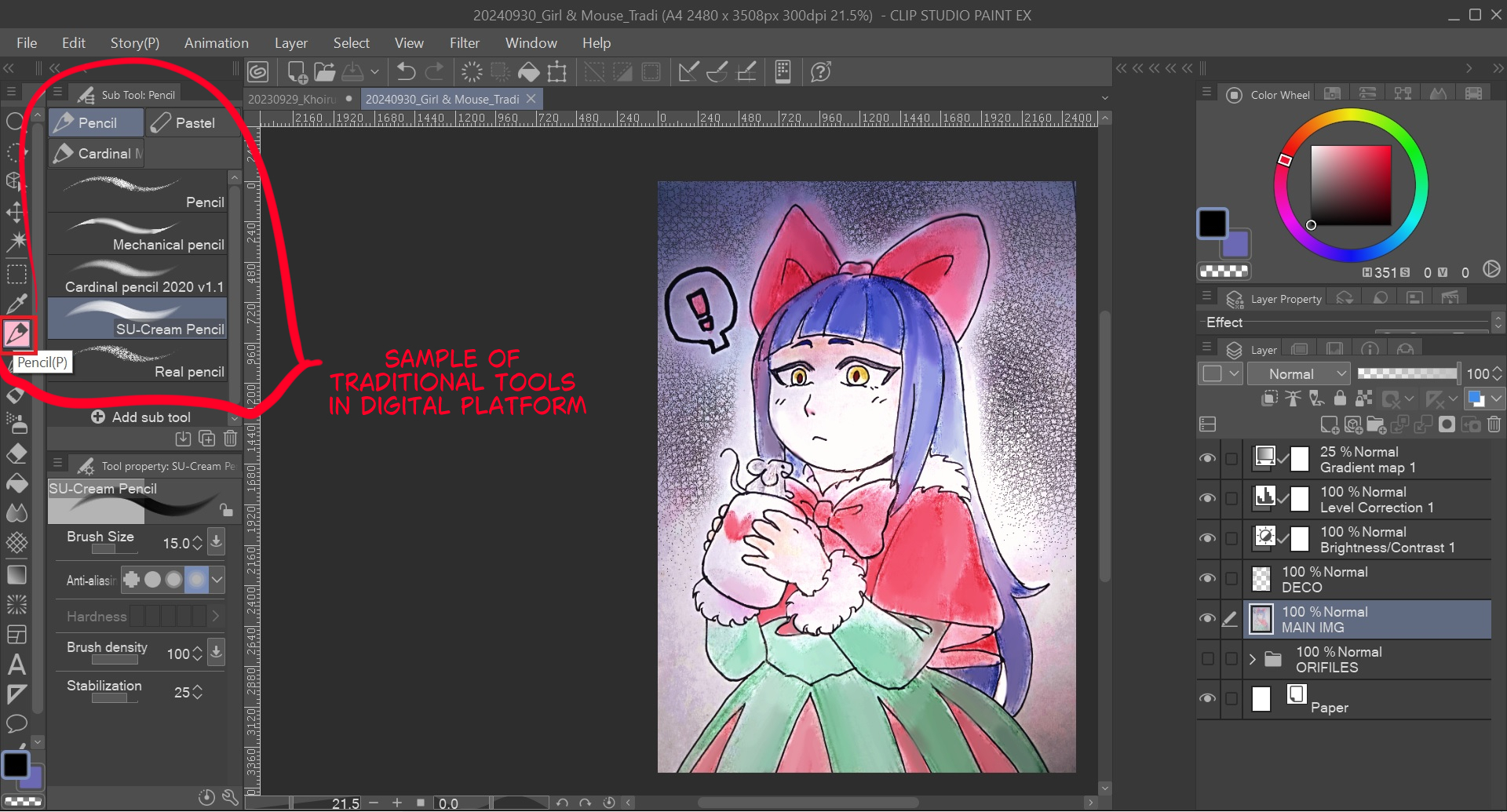Screen dimensions: 1507x812
Task: Hide the MAIN IMG layer
Action: pyautogui.click(x=1207, y=619)
